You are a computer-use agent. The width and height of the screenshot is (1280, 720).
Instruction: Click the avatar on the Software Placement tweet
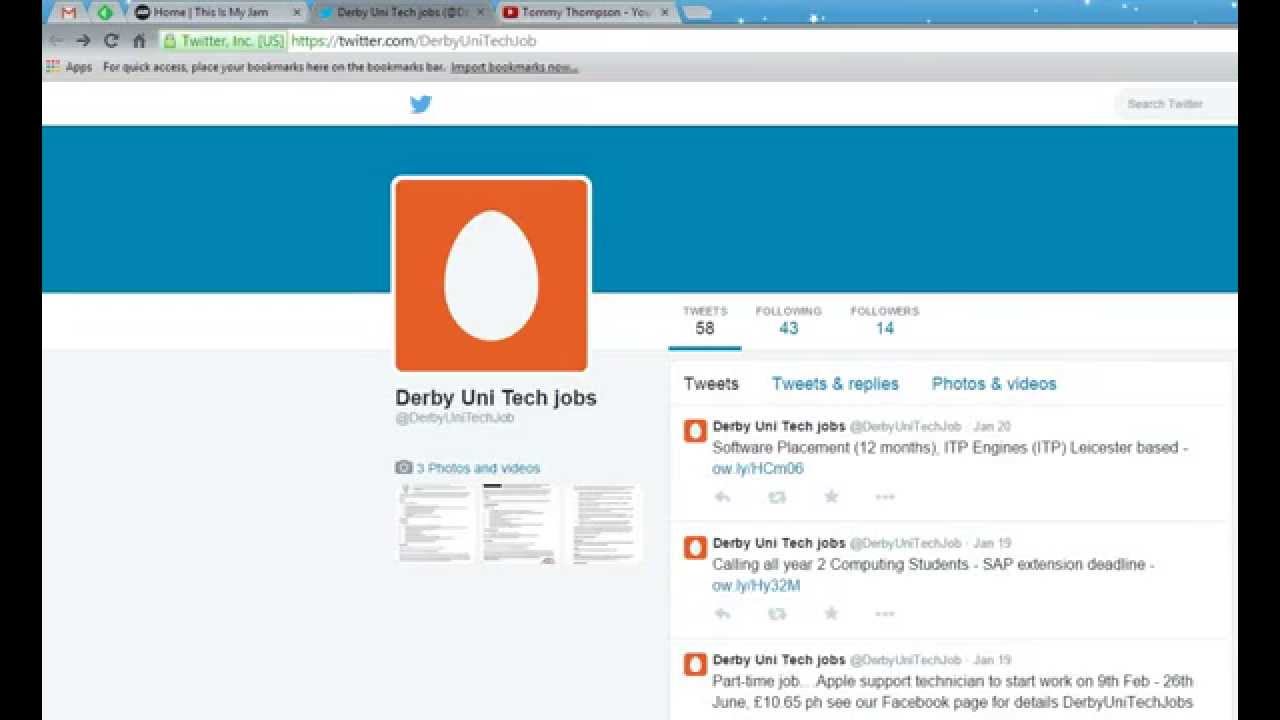click(695, 431)
